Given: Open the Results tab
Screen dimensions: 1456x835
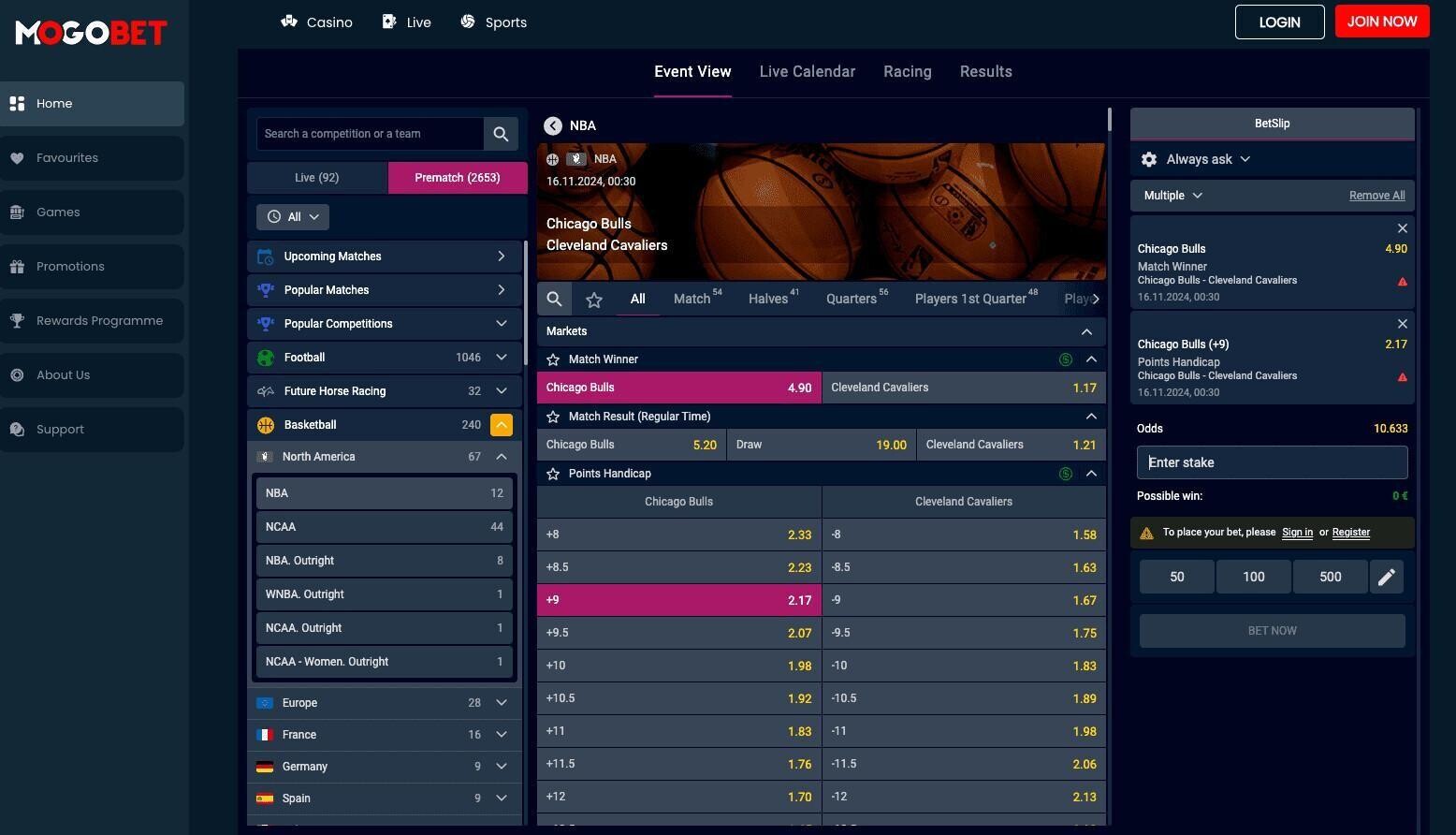Looking at the screenshot, I should (x=985, y=72).
